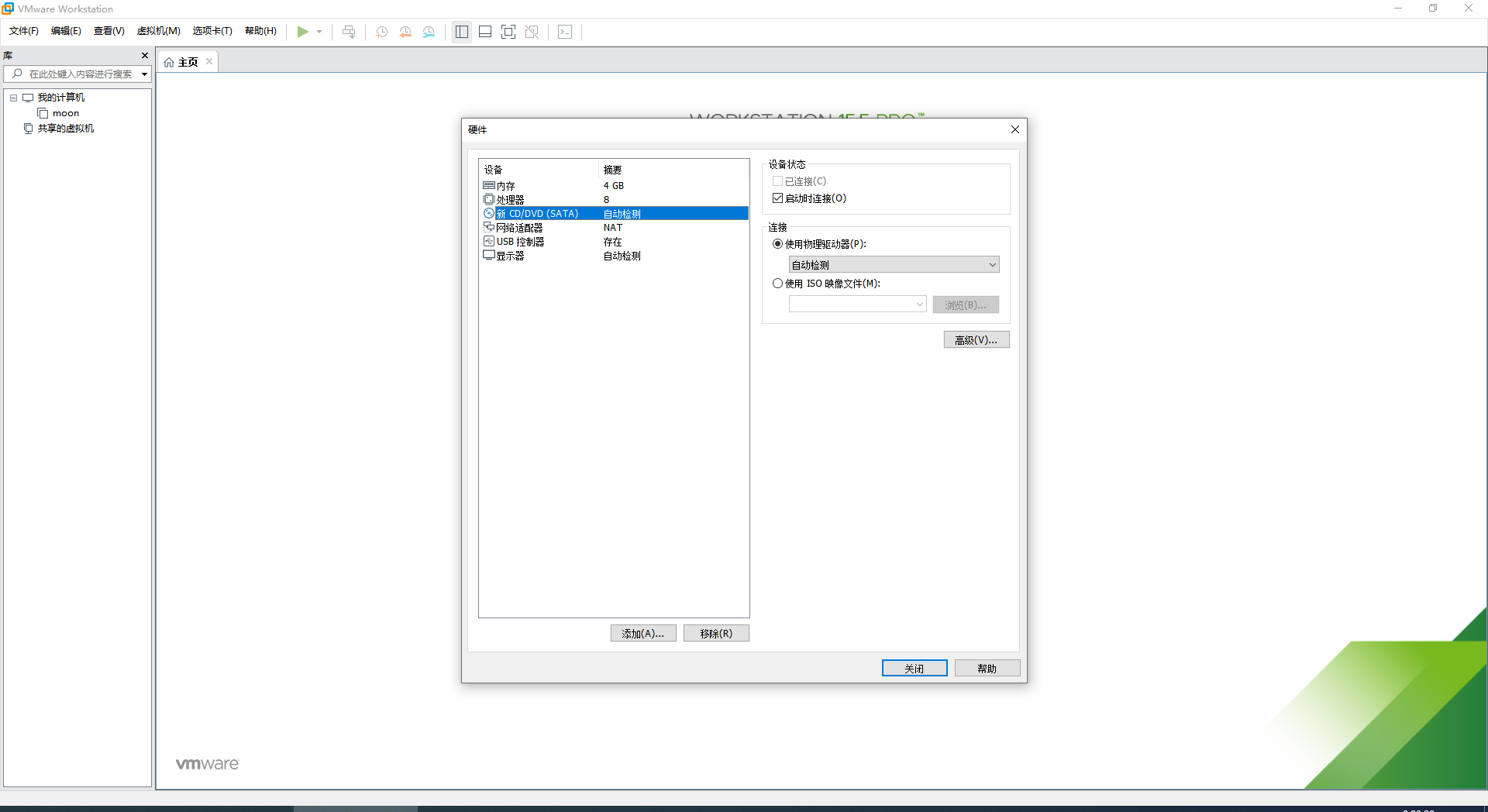The width and height of the screenshot is (1488, 812).
Task: Toggle the 已连接(C) checkbox
Action: point(777,181)
